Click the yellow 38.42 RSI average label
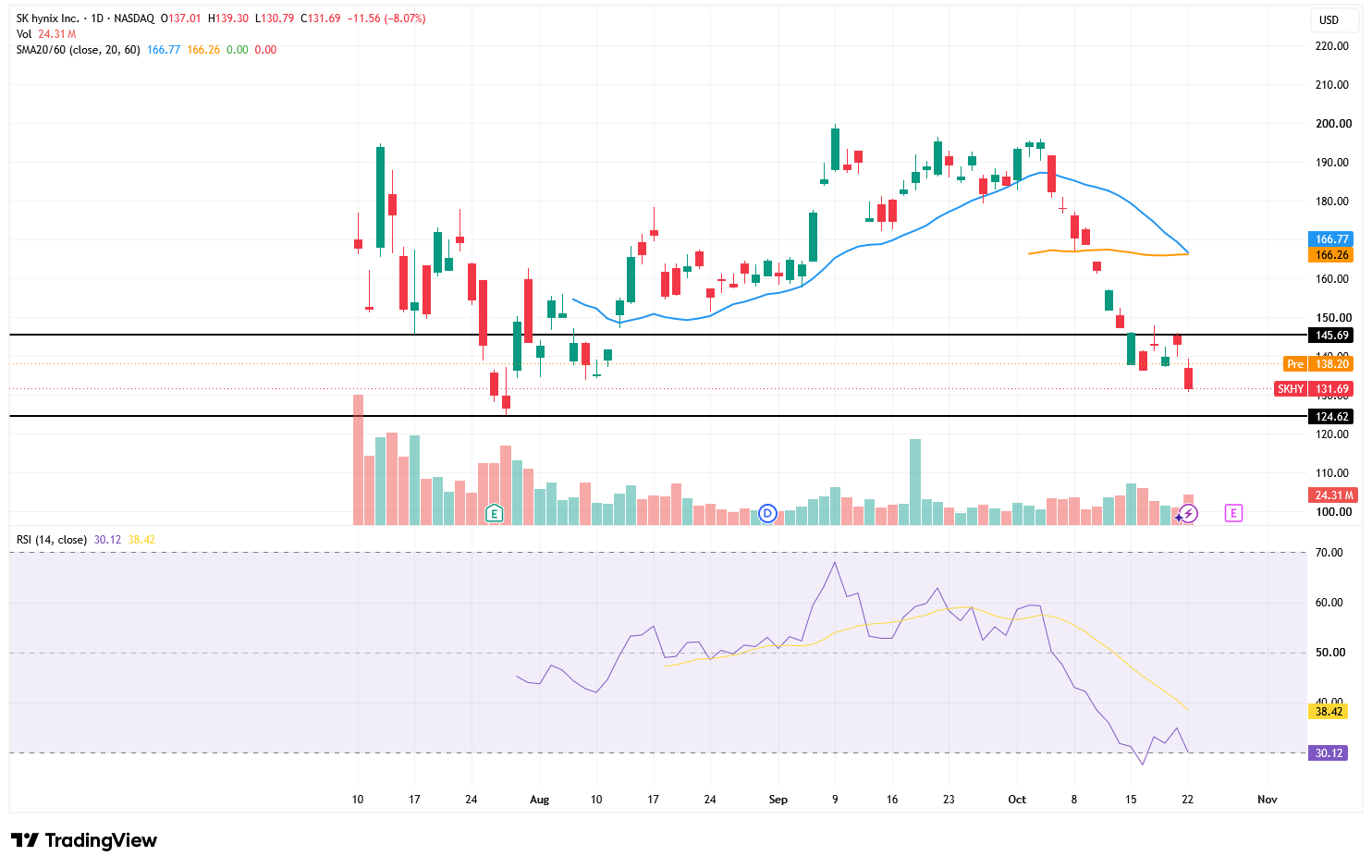 point(1329,712)
